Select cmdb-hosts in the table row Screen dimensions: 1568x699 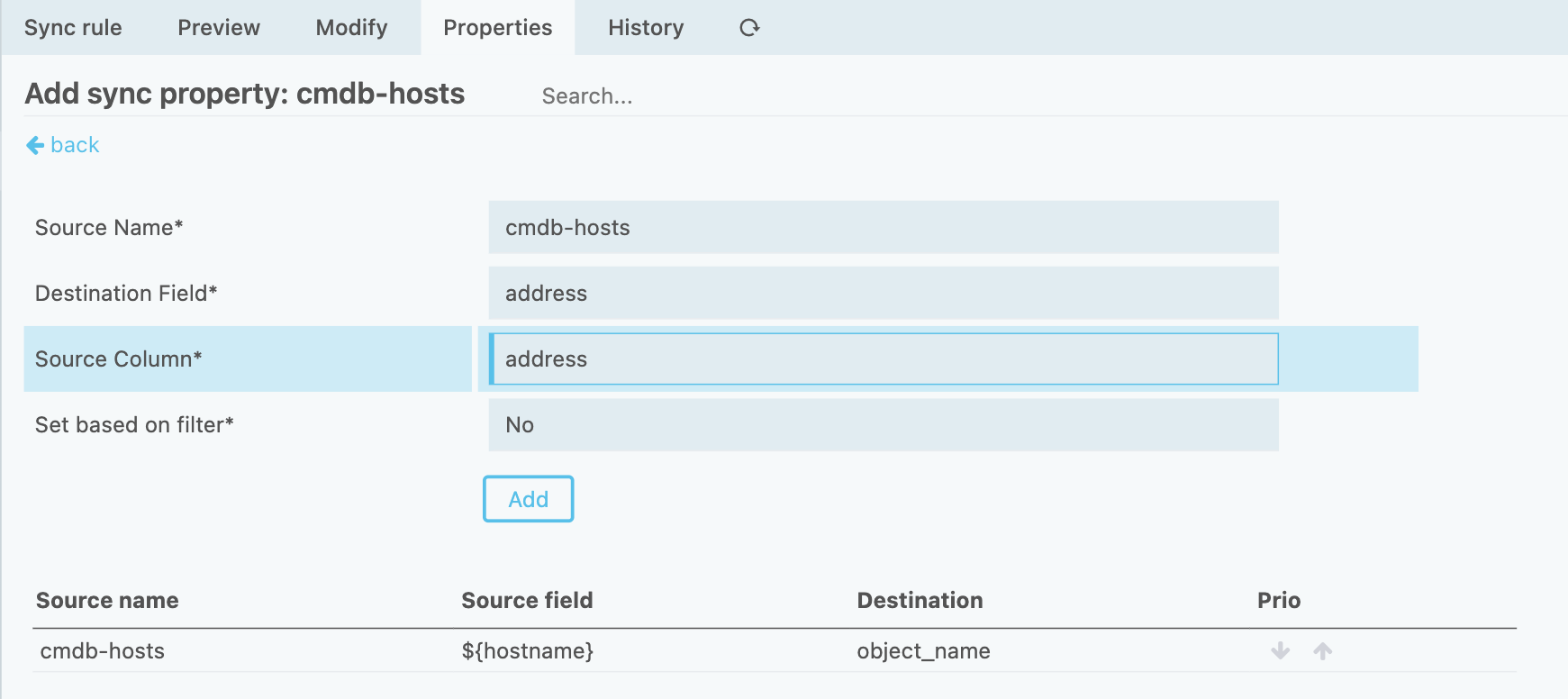(x=102, y=651)
